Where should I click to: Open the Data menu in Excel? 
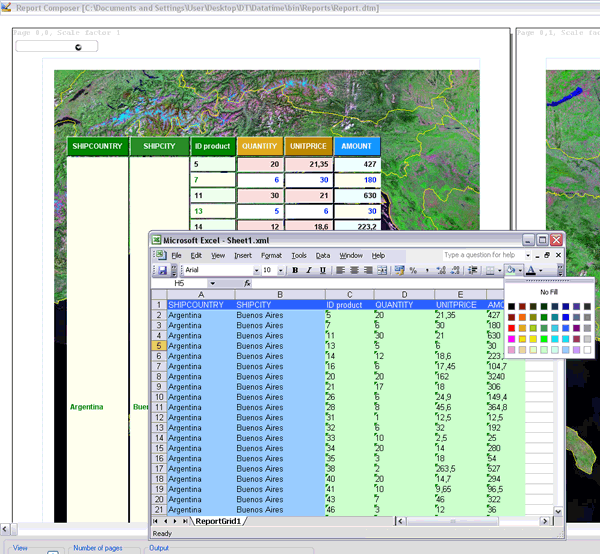tap(323, 256)
